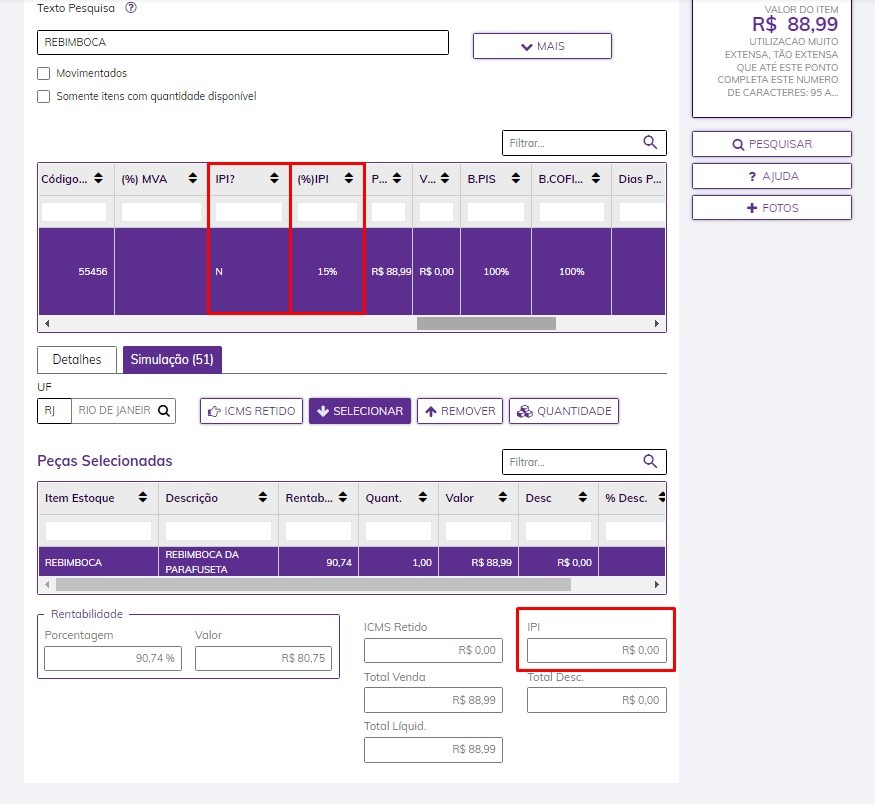Image resolution: width=875 pixels, height=804 pixels.
Task: Click the Item Estoque column filter box
Action: (x=98, y=531)
